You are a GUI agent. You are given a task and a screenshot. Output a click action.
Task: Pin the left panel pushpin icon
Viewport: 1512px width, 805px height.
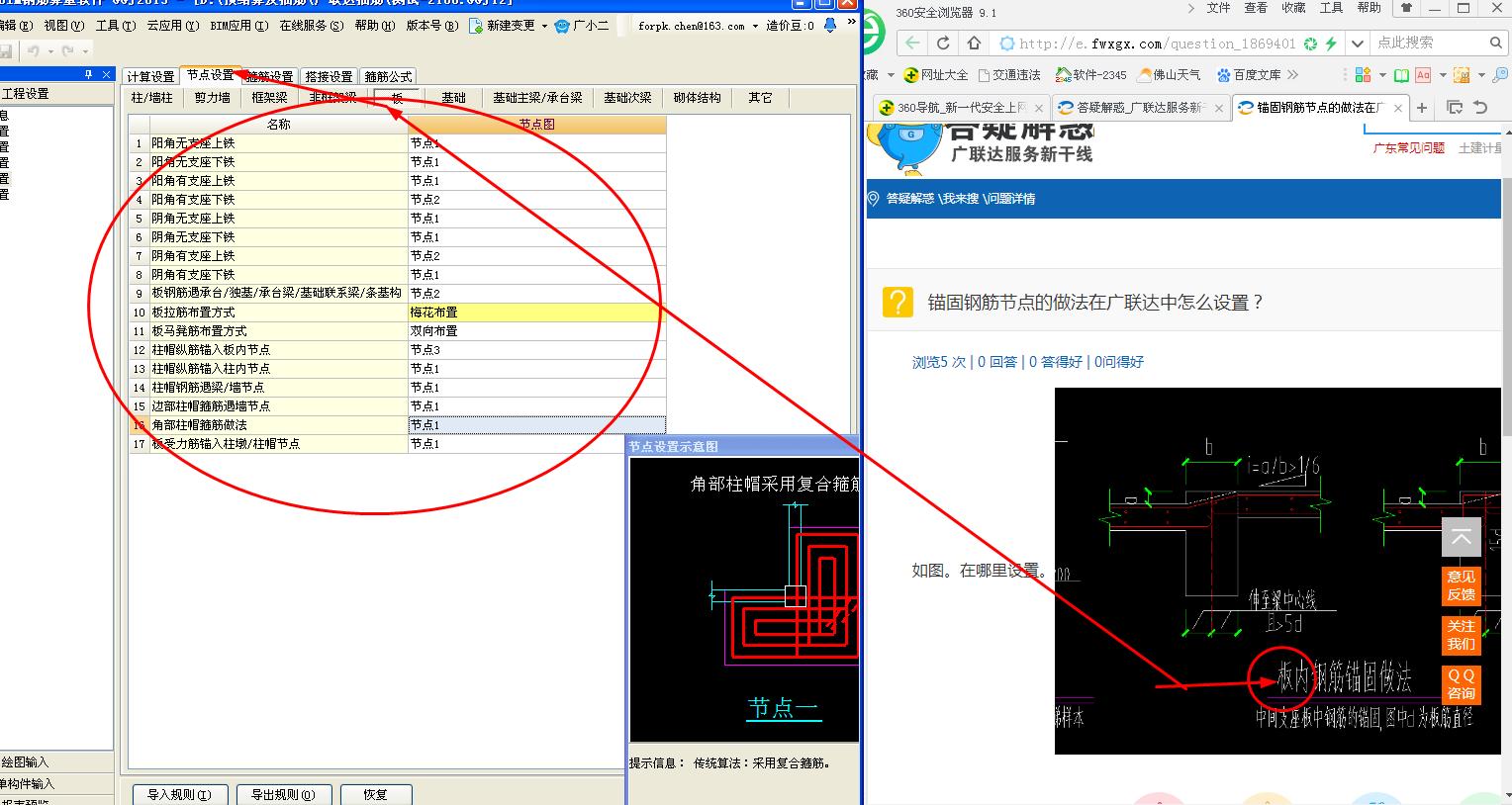(x=88, y=74)
